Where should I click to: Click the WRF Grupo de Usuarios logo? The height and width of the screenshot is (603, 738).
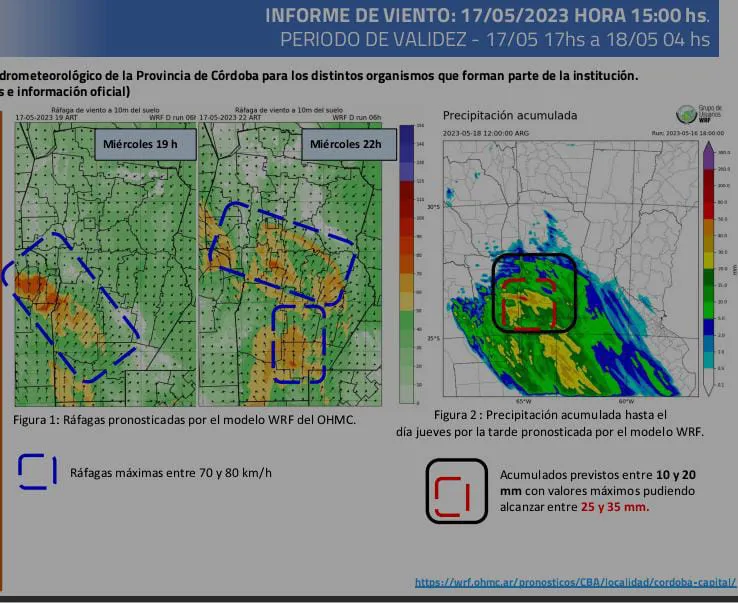pyautogui.click(x=688, y=114)
